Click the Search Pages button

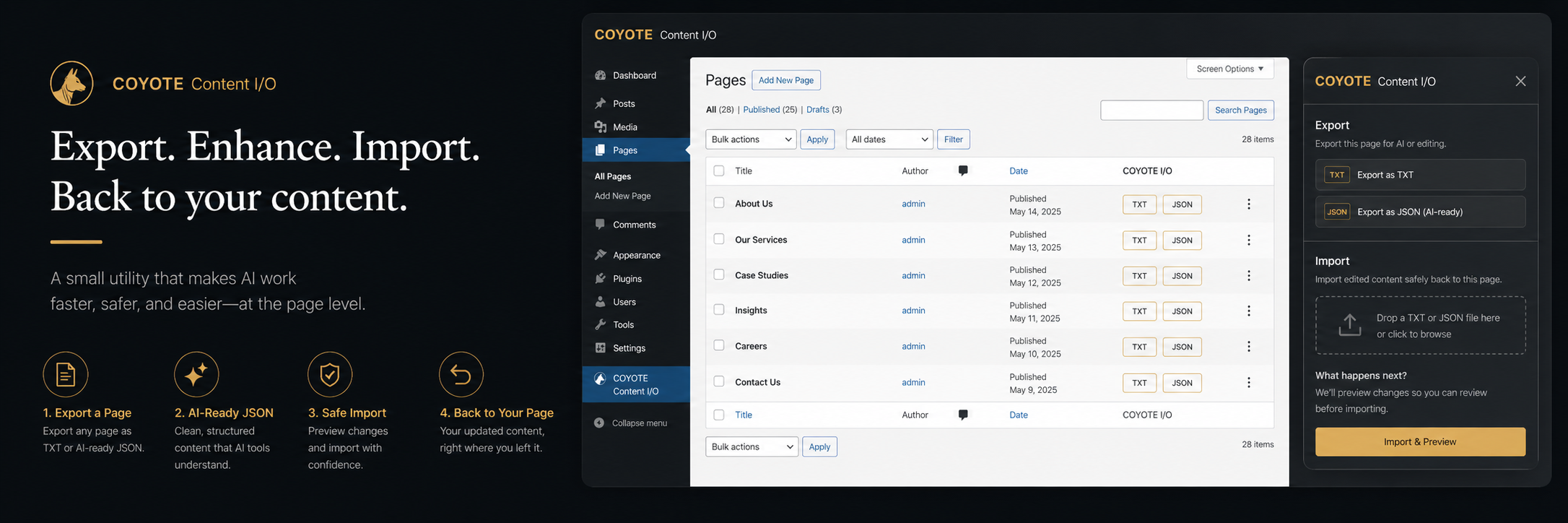tap(1241, 110)
